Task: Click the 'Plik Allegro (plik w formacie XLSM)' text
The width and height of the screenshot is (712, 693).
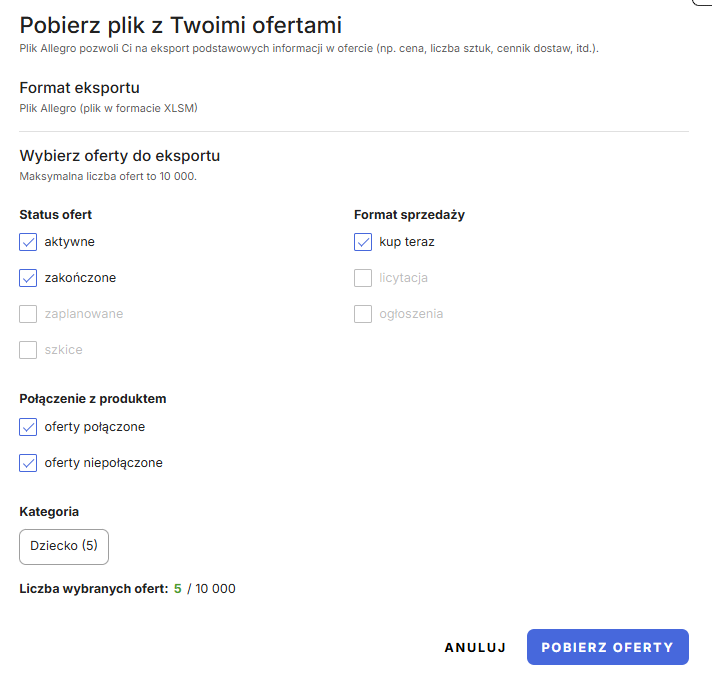Action: [109, 108]
